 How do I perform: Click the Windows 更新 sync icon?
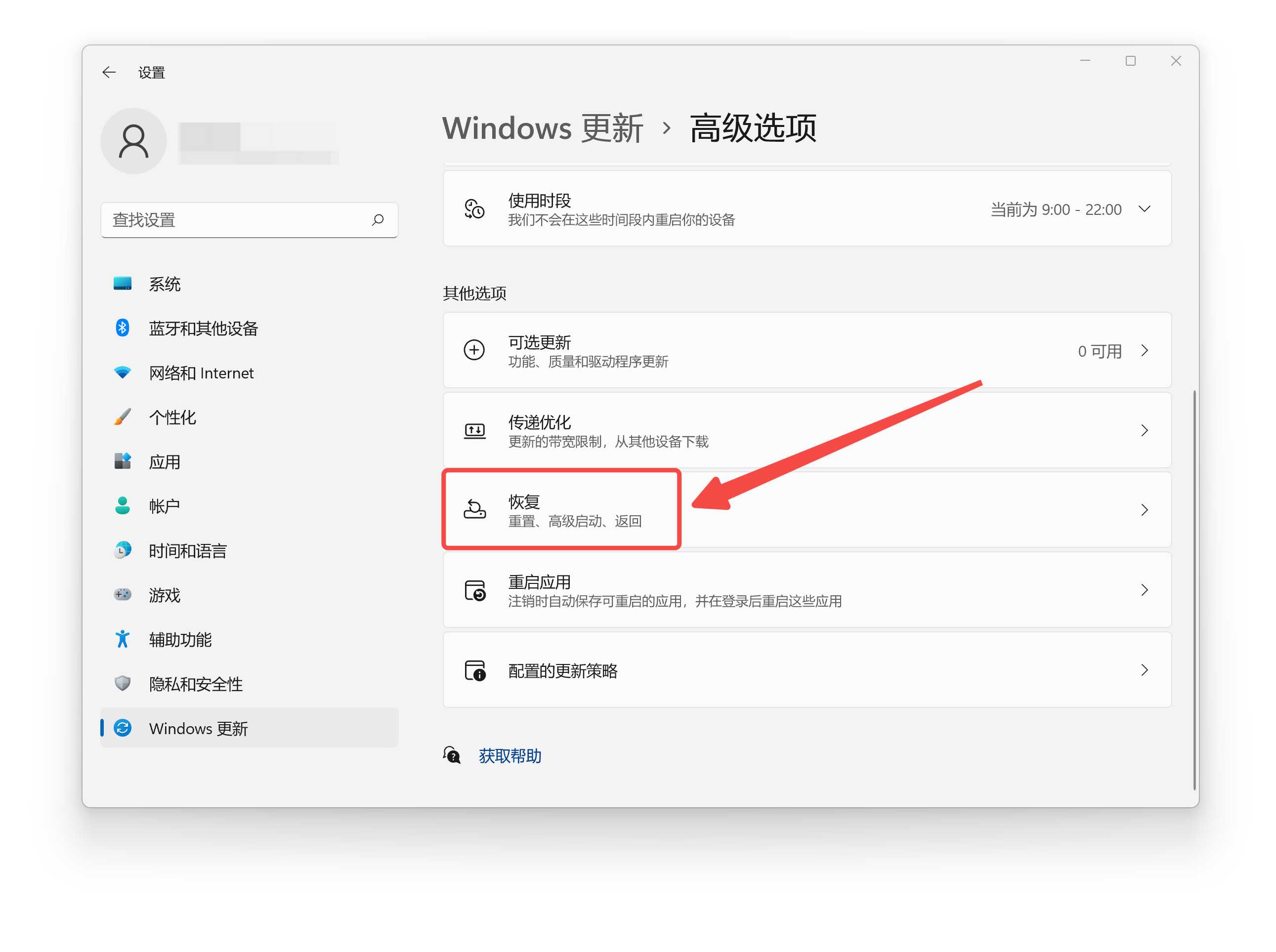tap(122, 728)
